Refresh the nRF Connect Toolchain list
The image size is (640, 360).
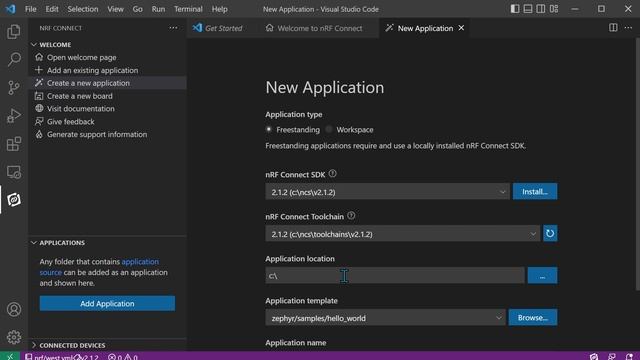550,233
